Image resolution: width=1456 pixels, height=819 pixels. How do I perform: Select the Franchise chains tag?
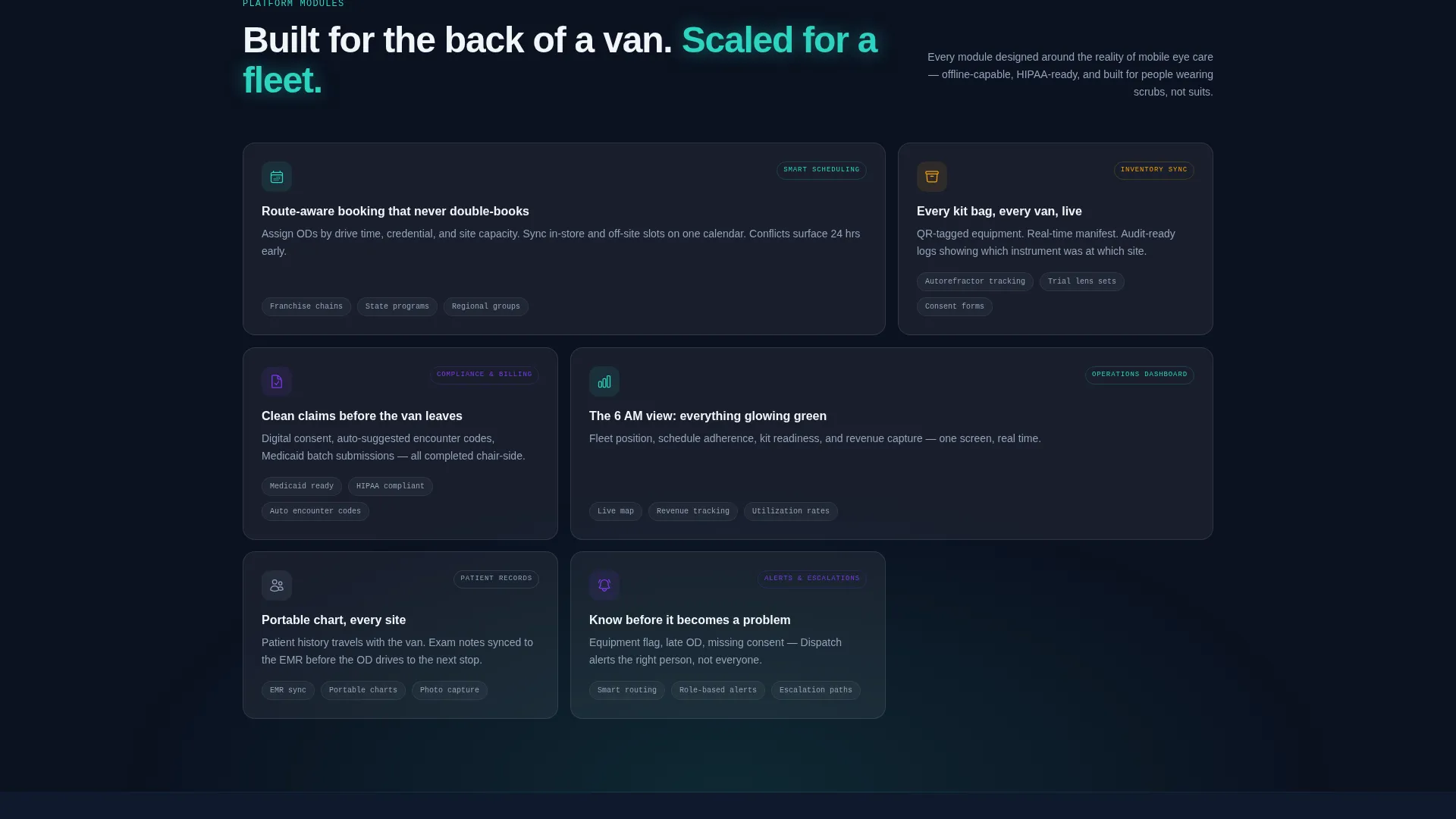pos(306,306)
